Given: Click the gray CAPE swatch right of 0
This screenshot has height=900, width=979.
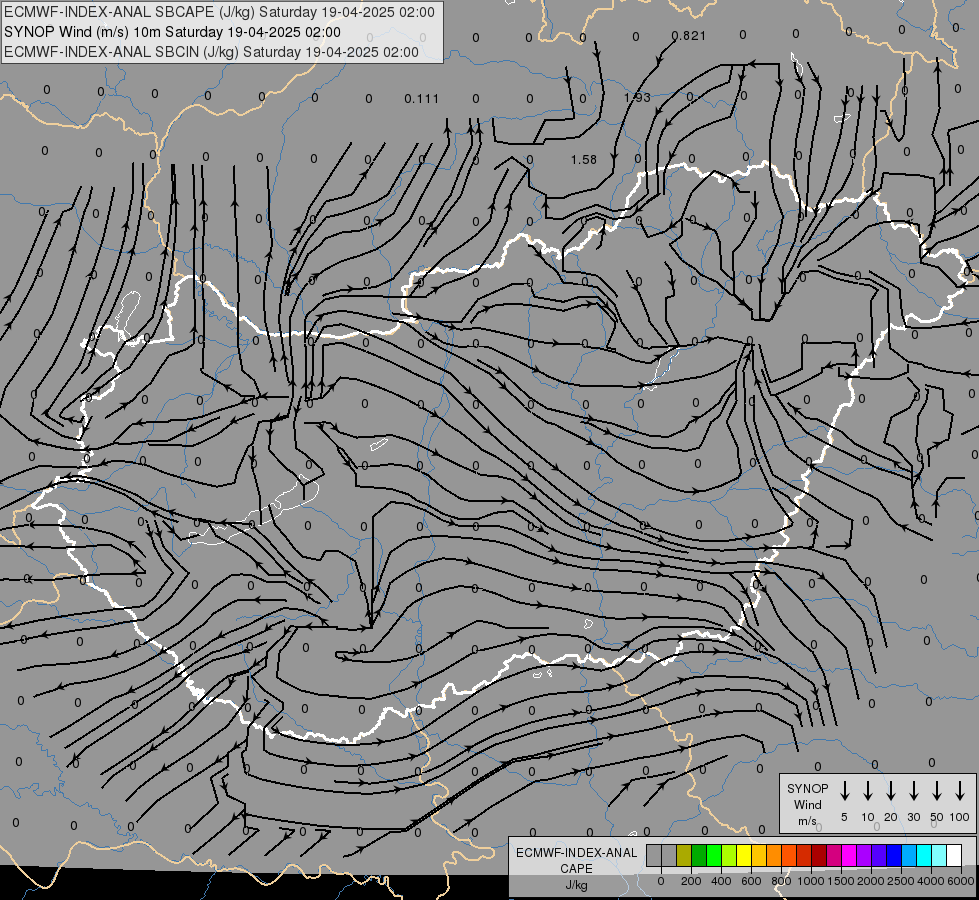Looking at the screenshot, I should click(x=669, y=855).
